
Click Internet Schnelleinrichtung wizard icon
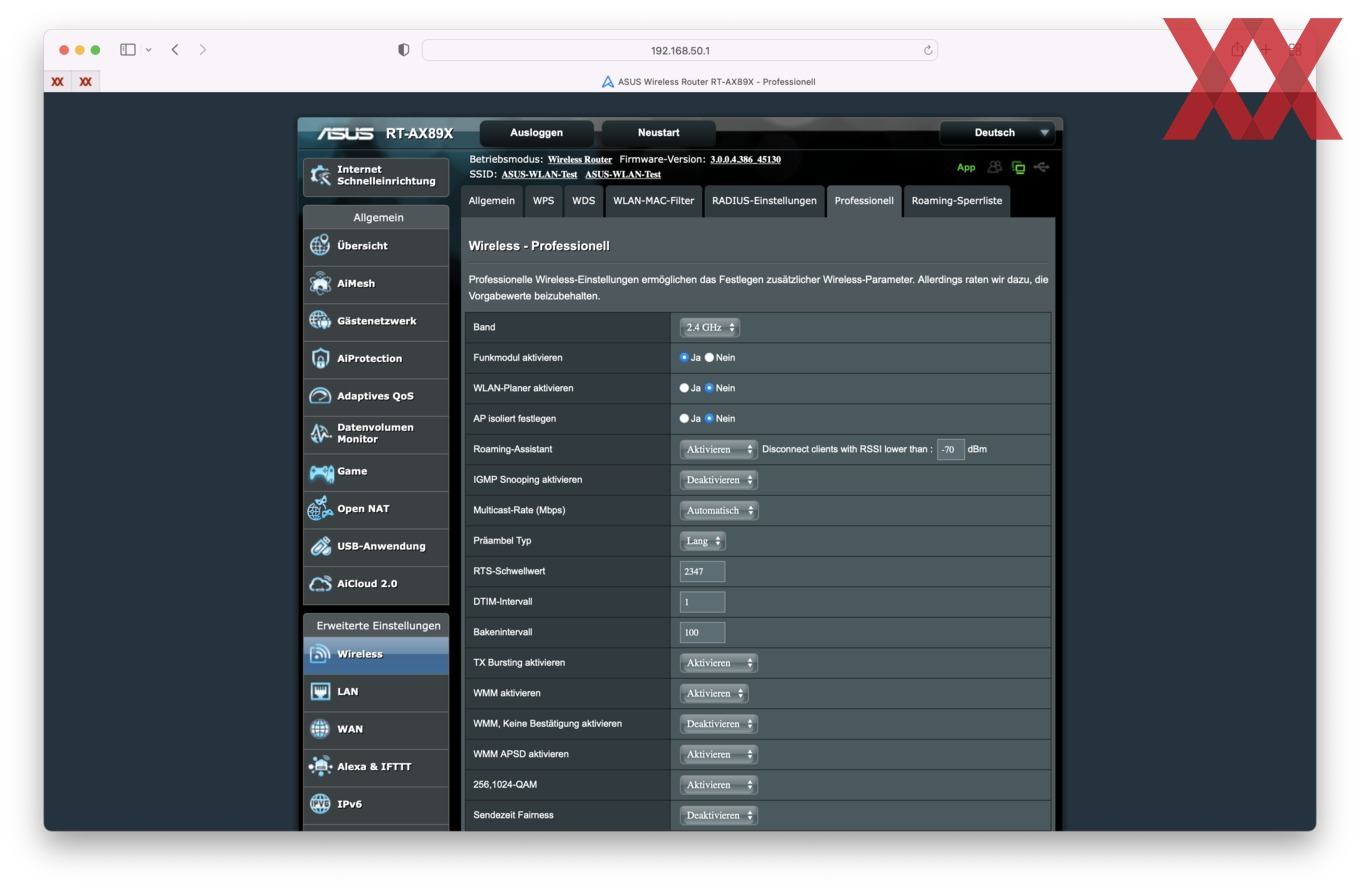[x=320, y=175]
